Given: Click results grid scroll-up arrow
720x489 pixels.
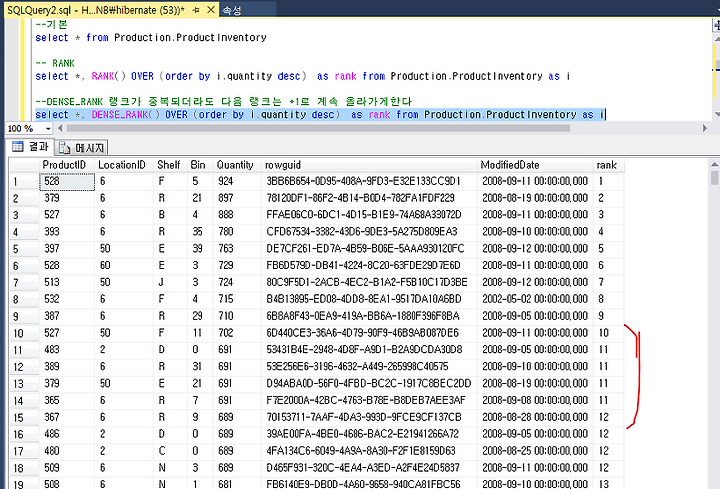Looking at the screenshot, I should point(714,164).
